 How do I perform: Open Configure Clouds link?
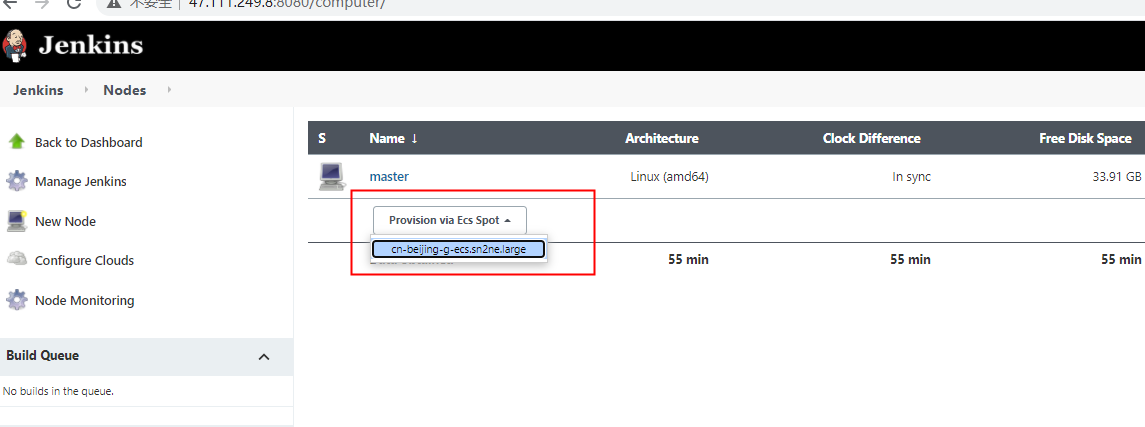pos(85,261)
